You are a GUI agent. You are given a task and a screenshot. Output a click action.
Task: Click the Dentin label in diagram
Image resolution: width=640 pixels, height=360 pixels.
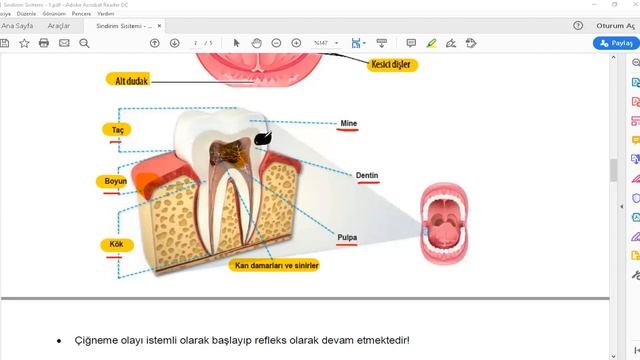(367, 176)
